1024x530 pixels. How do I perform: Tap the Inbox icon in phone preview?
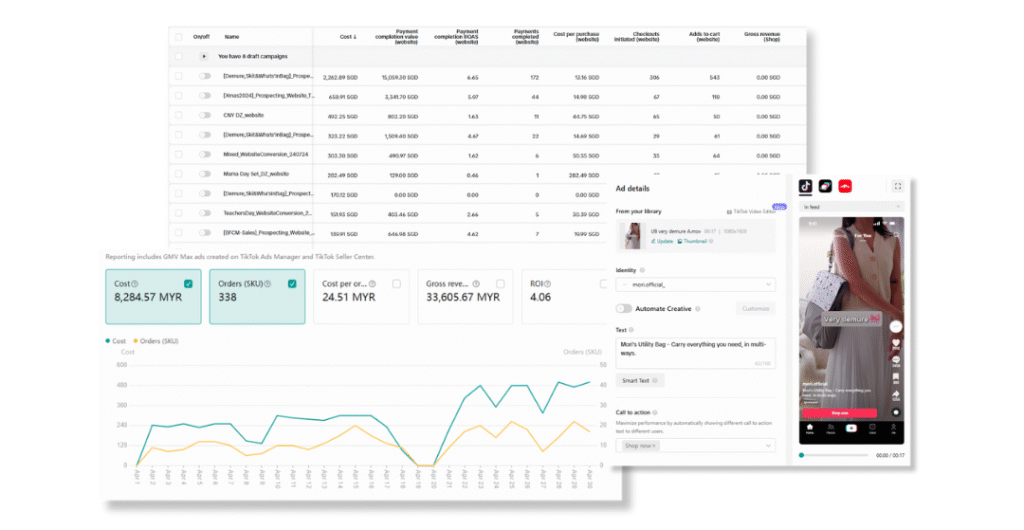point(872,428)
